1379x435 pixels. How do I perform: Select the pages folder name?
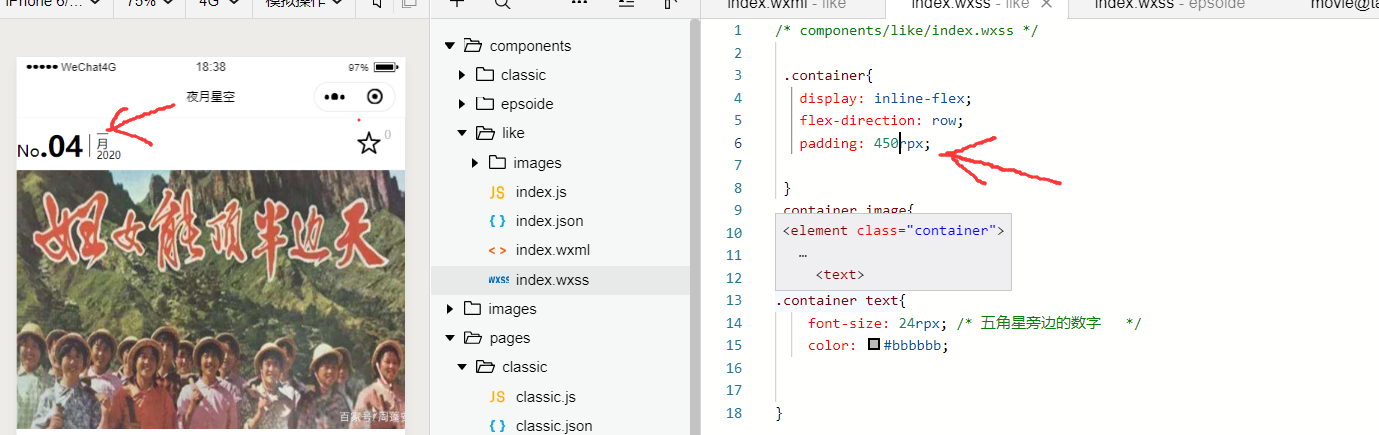[509, 338]
